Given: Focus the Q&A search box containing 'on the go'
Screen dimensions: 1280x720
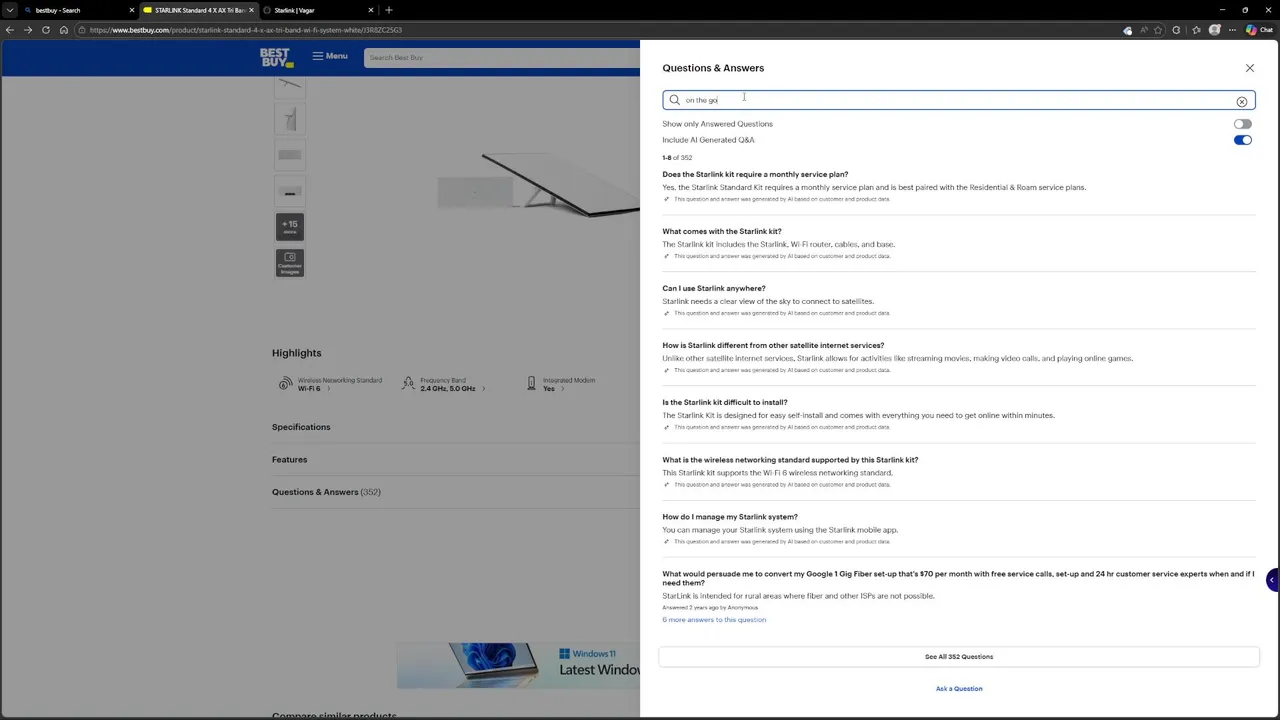Looking at the screenshot, I should pos(958,100).
